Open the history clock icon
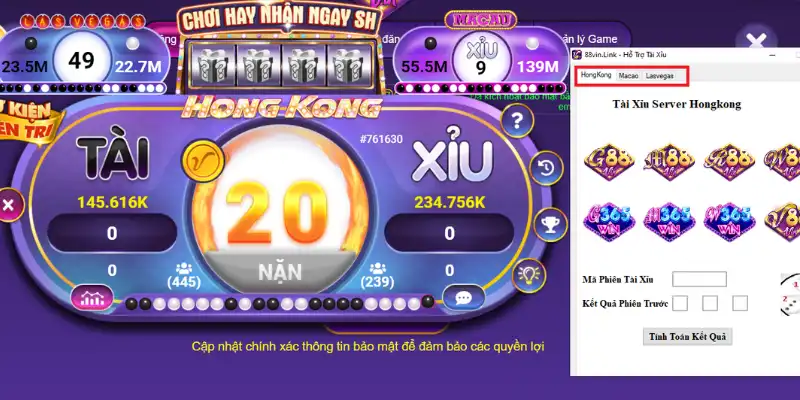 [546, 168]
